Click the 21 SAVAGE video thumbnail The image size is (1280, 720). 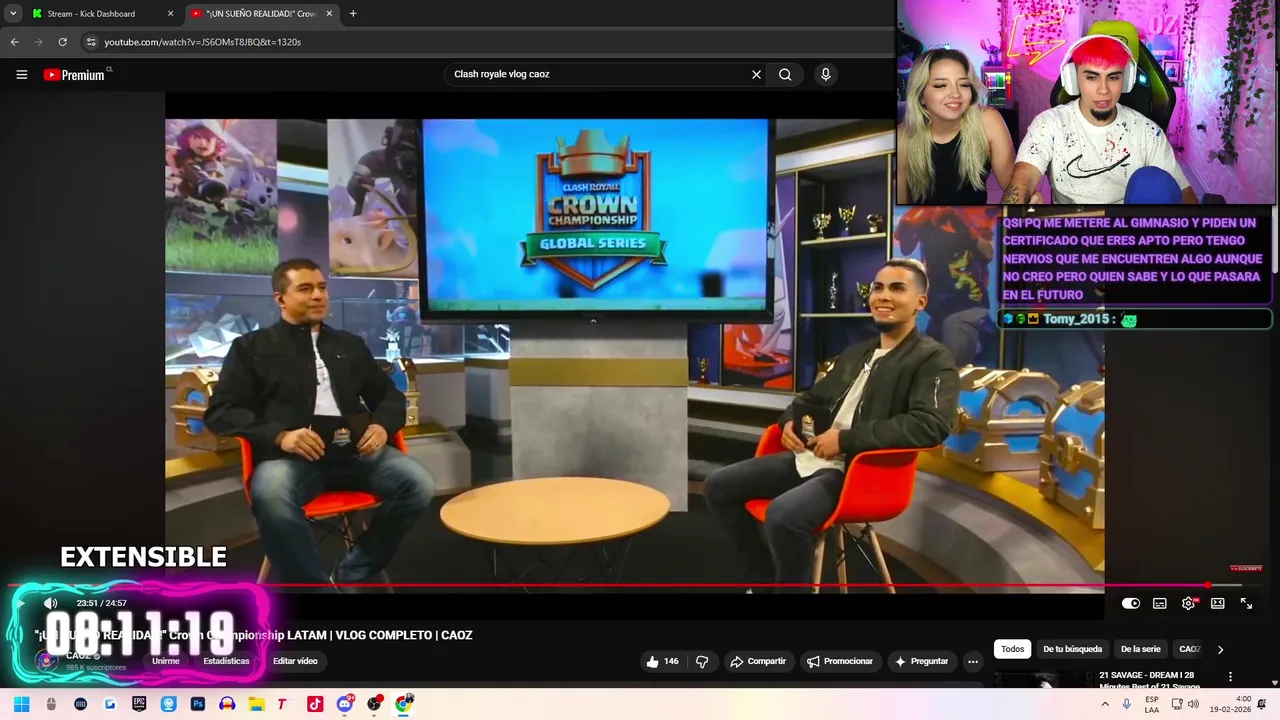click(1042, 679)
